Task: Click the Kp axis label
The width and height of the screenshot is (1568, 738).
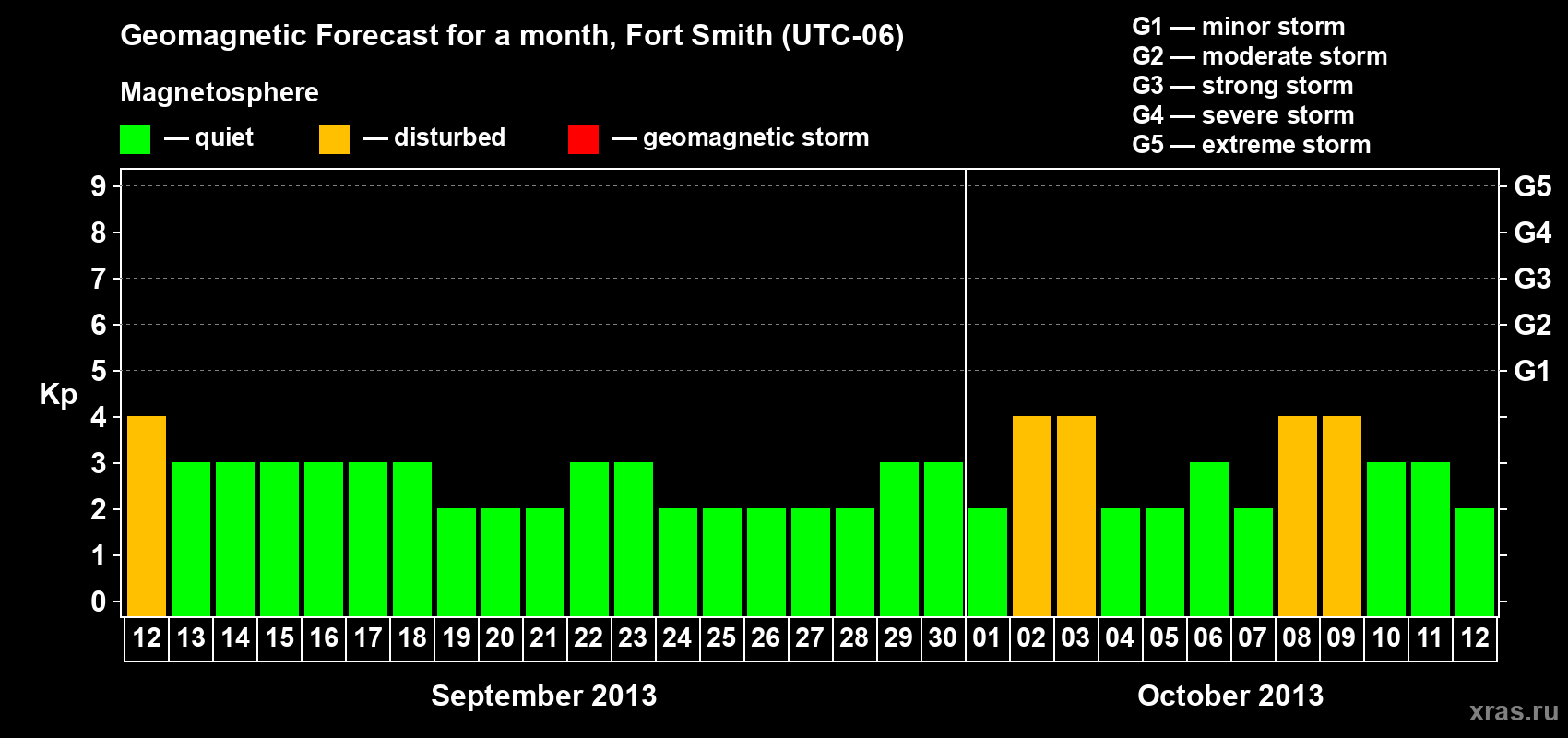Action: pos(58,395)
